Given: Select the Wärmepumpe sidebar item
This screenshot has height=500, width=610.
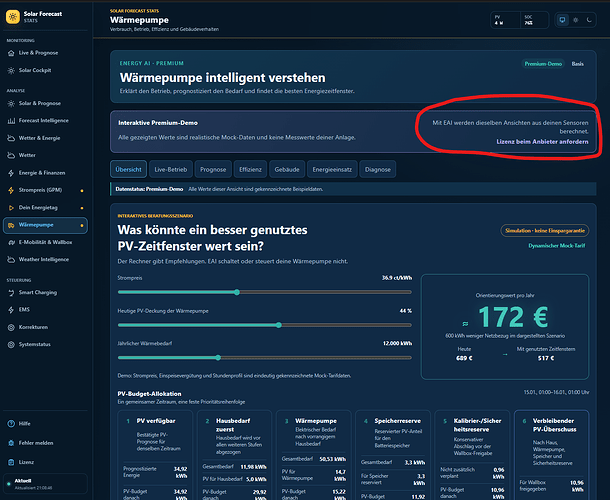Looking at the screenshot, I should [45, 225].
